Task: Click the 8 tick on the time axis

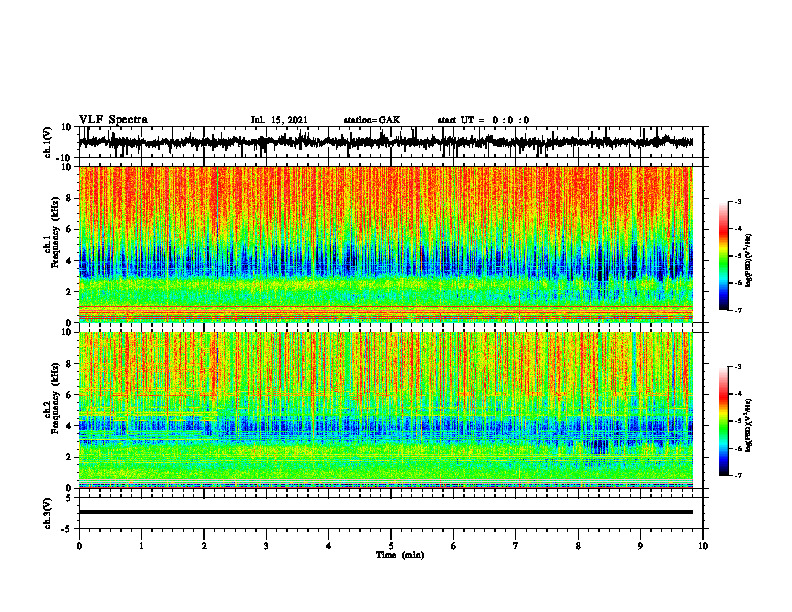Action: 578,546
